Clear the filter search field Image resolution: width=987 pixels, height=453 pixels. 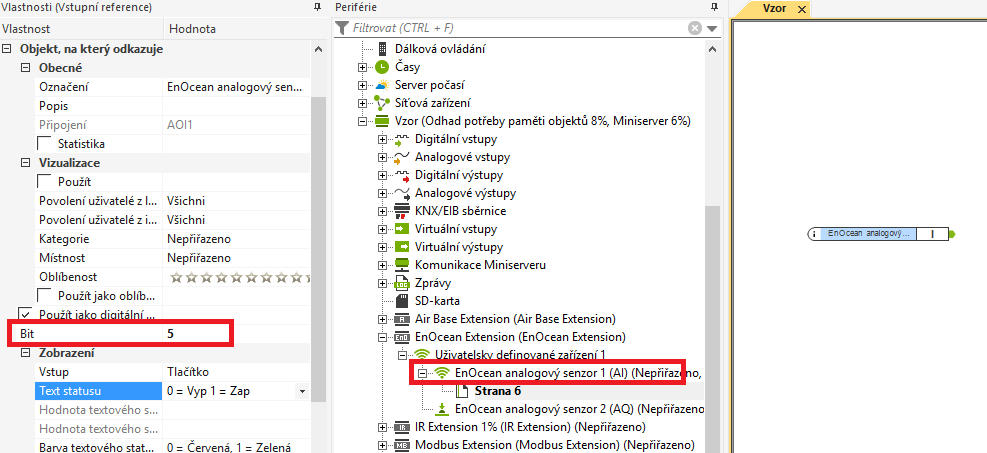point(694,29)
